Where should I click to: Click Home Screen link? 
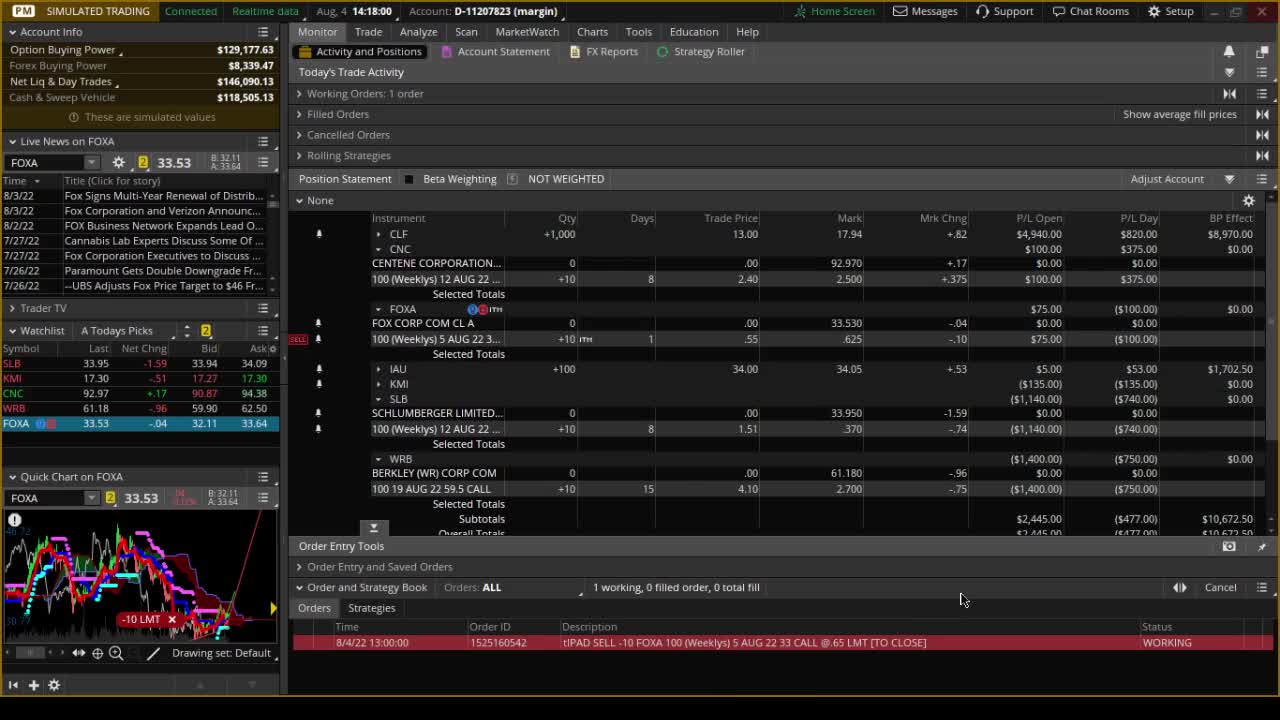(834, 11)
